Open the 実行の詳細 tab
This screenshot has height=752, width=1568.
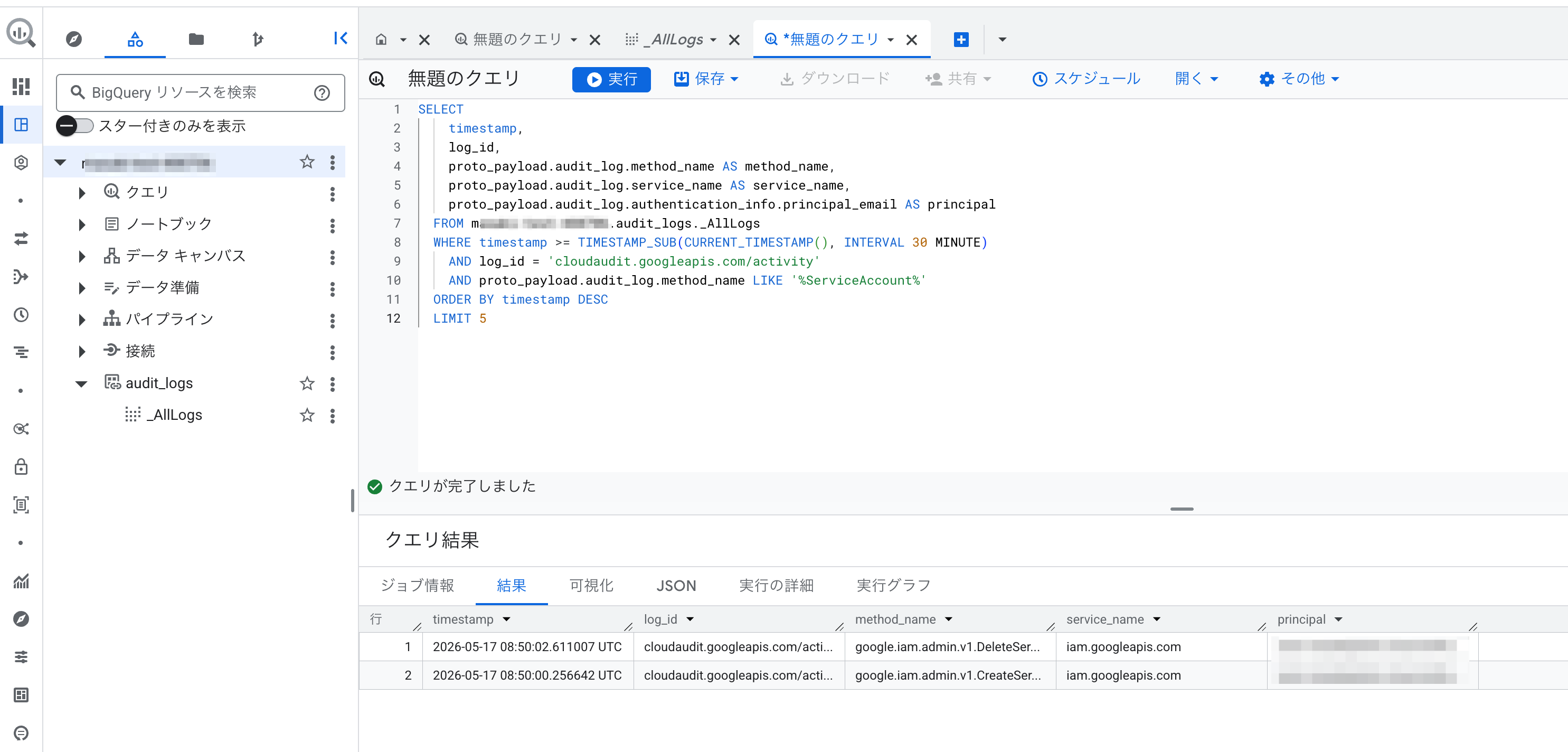pos(776,586)
